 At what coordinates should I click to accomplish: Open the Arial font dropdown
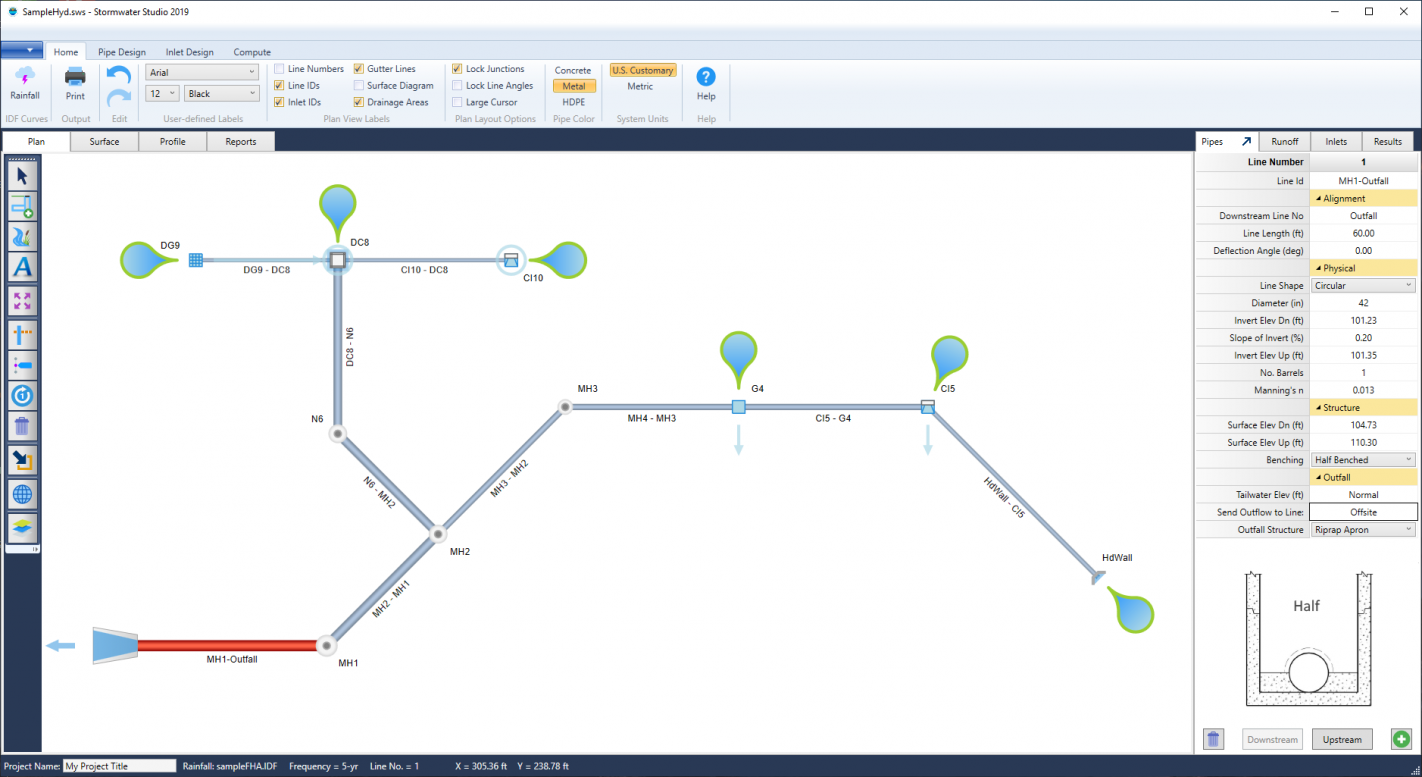click(x=202, y=72)
